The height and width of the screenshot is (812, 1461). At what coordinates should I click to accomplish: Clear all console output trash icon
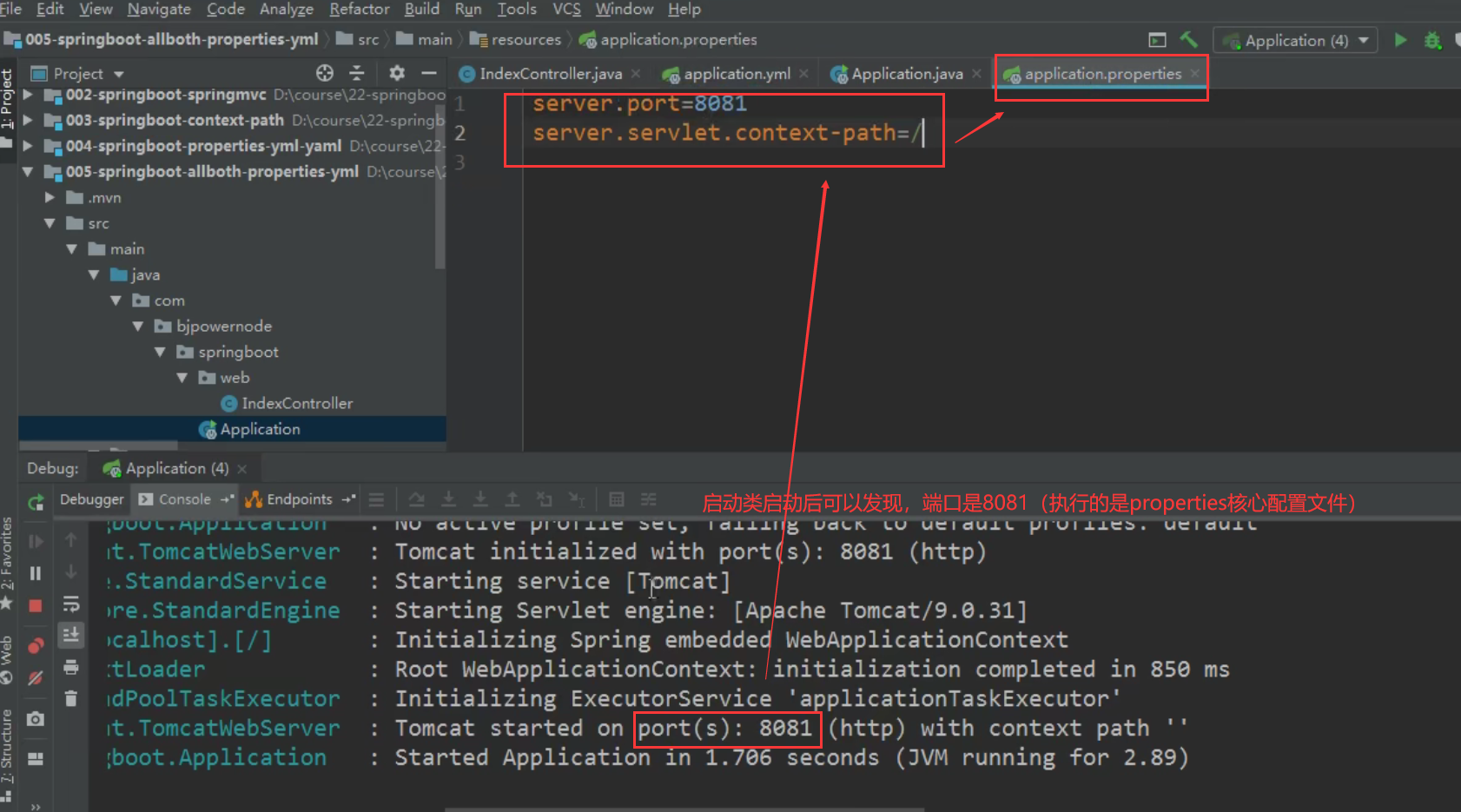[71, 698]
